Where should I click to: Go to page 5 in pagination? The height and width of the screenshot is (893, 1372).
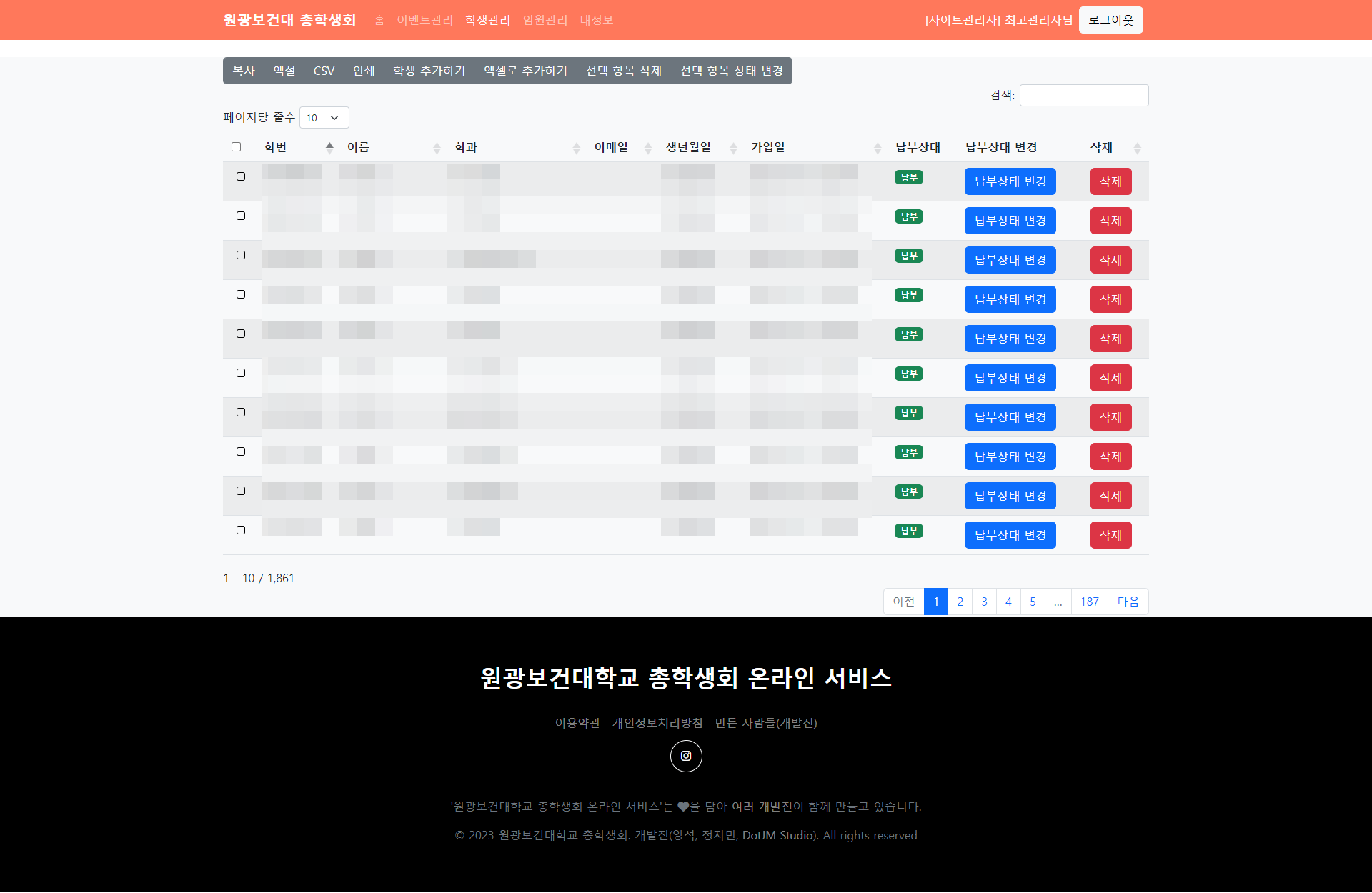pyautogui.click(x=1033, y=602)
